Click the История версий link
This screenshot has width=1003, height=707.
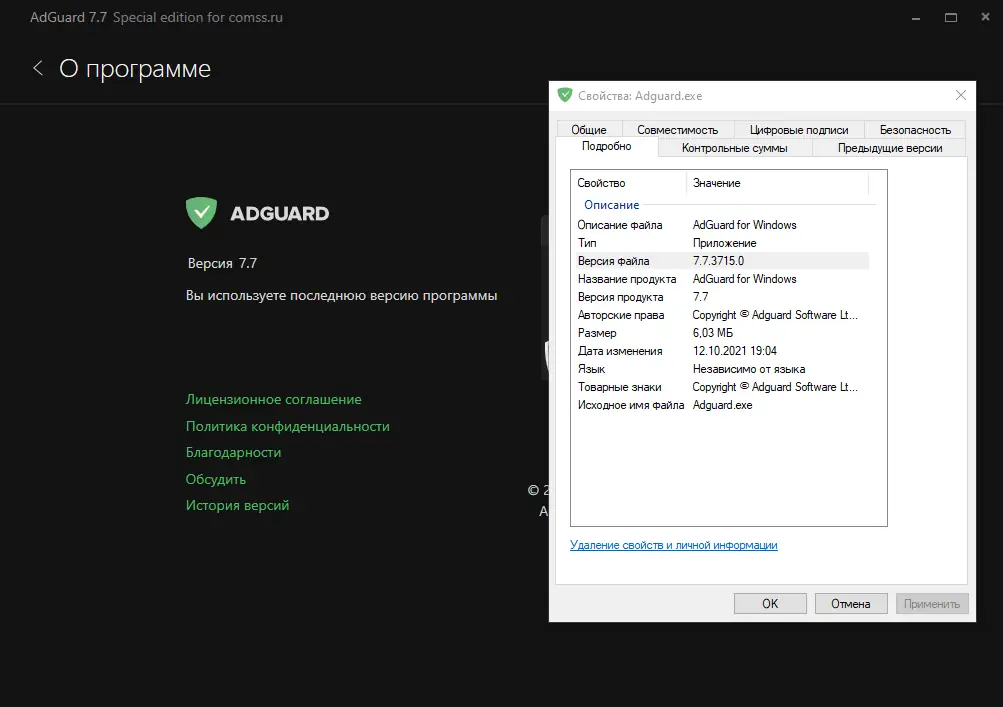pyautogui.click(x=237, y=505)
